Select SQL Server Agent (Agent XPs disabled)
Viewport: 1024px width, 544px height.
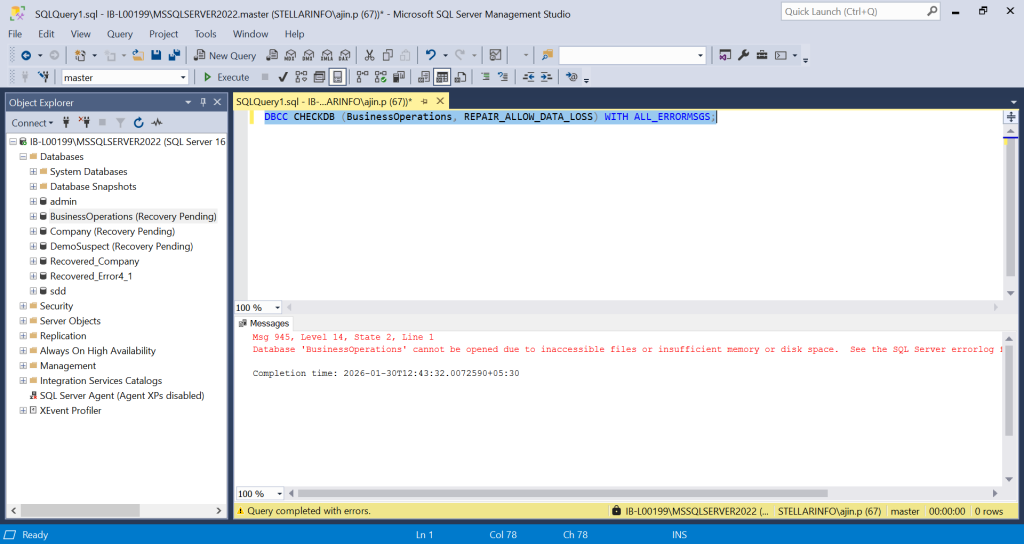(122, 396)
